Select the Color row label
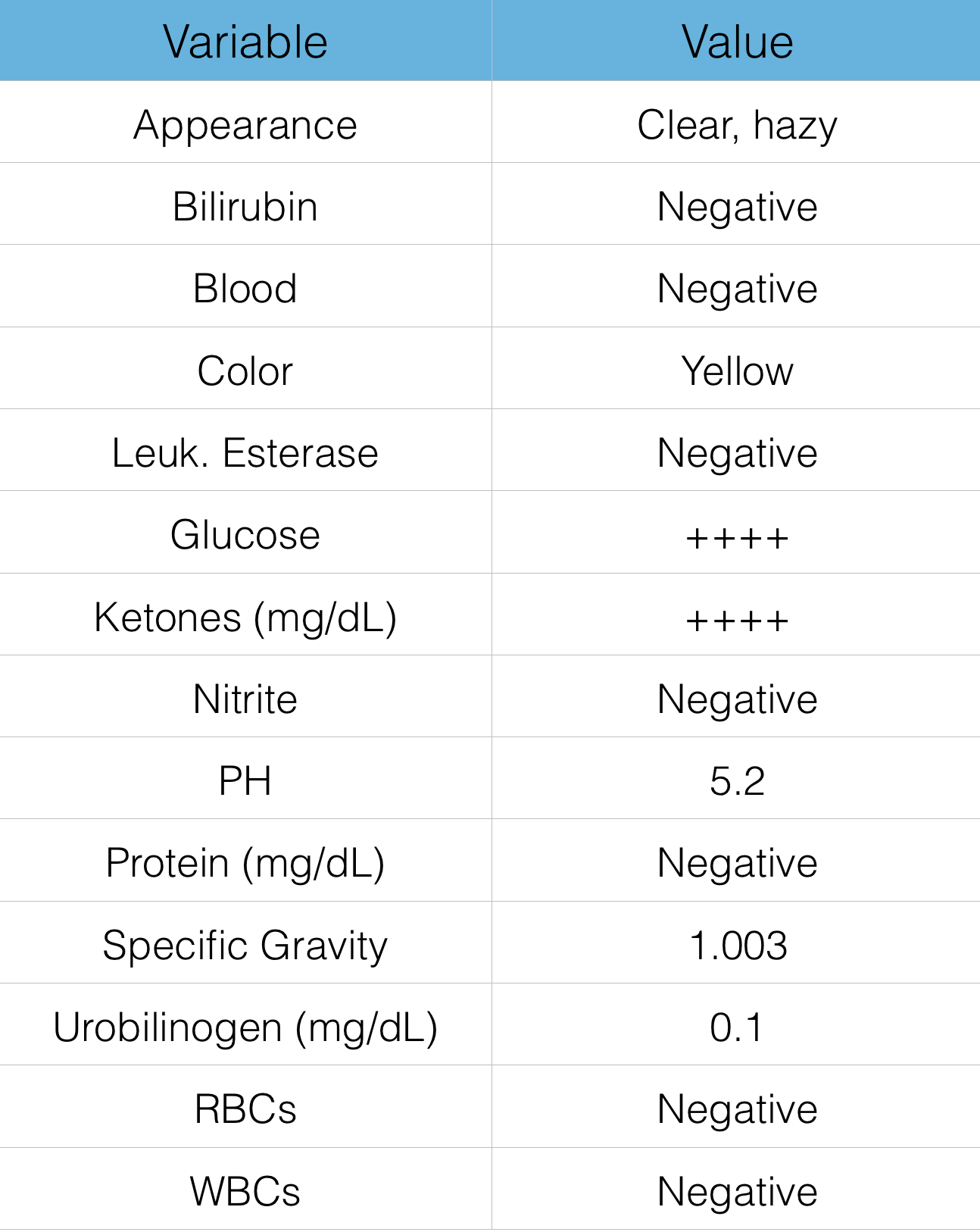980x1232 pixels. pyautogui.click(x=245, y=371)
